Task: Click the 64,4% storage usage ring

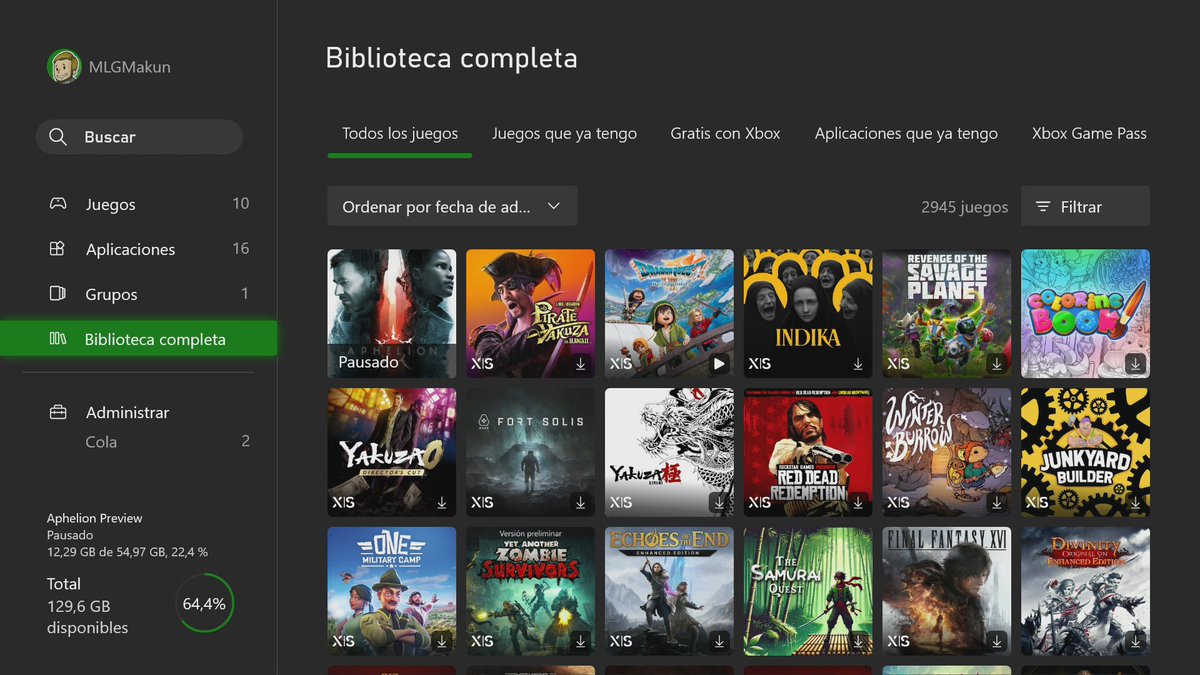Action: (205, 604)
